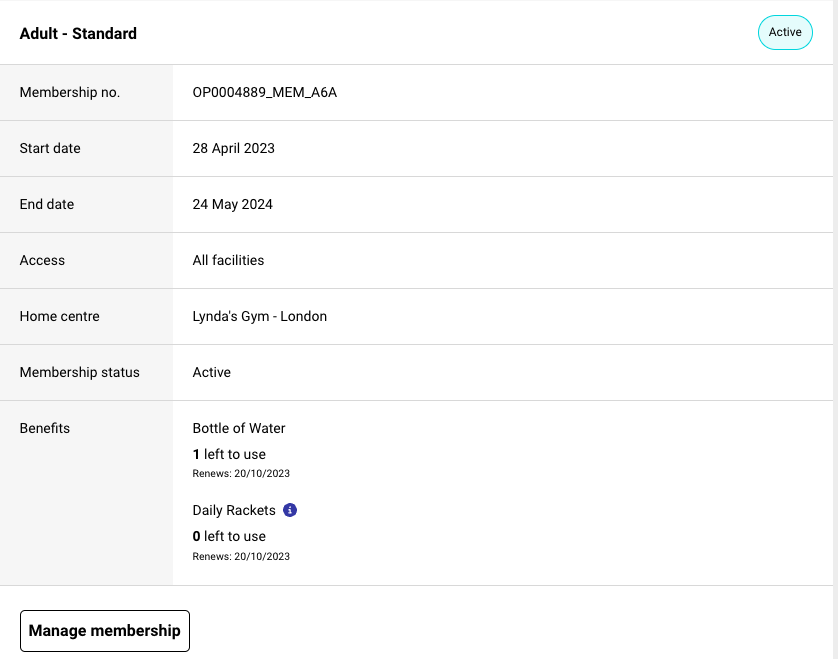Click renewal date under Bottle of Water
The width and height of the screenshot is (838, 659).
coord(241,474)
